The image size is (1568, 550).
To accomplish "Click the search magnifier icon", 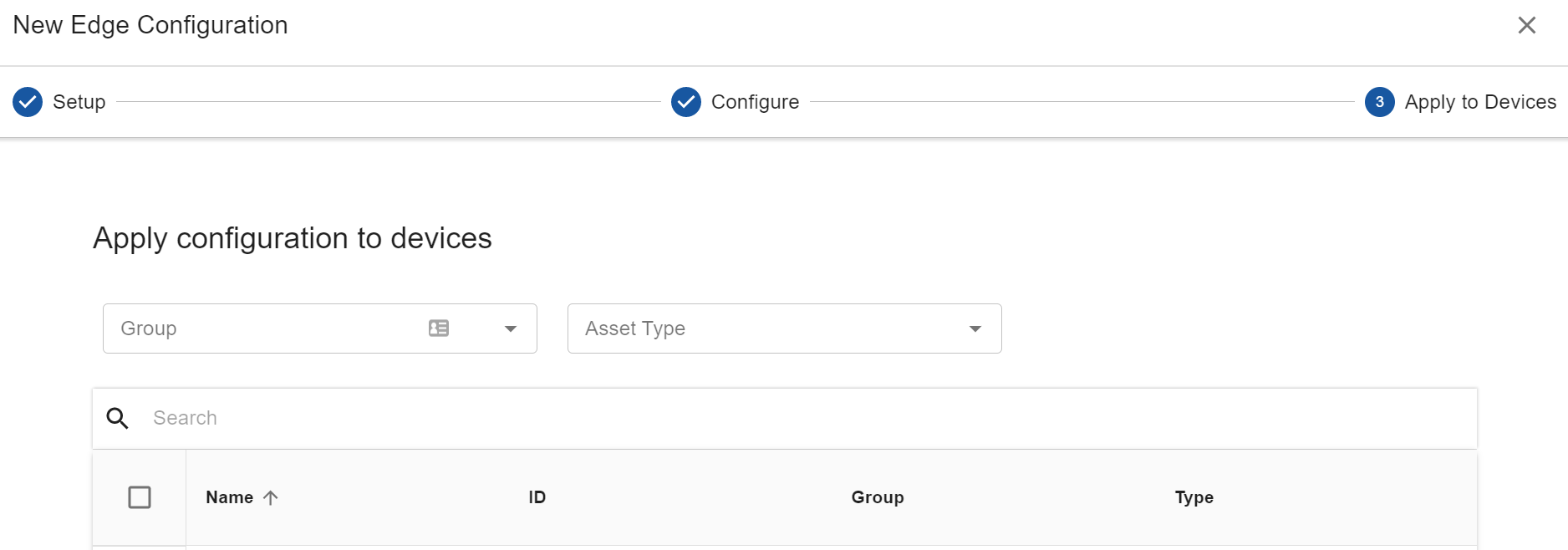I will coord(118,418).
